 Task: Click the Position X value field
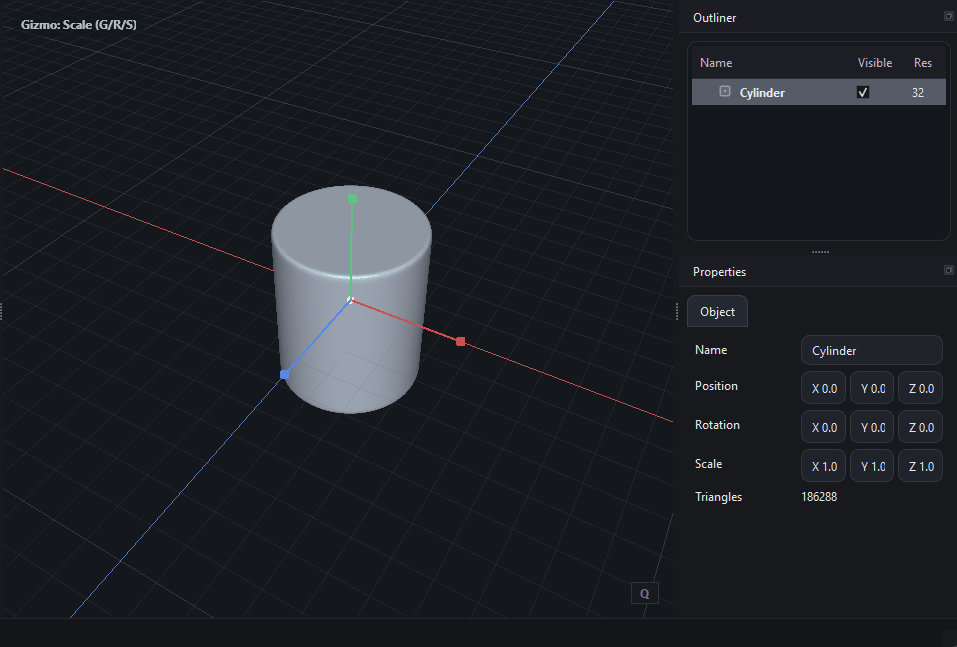823,389
